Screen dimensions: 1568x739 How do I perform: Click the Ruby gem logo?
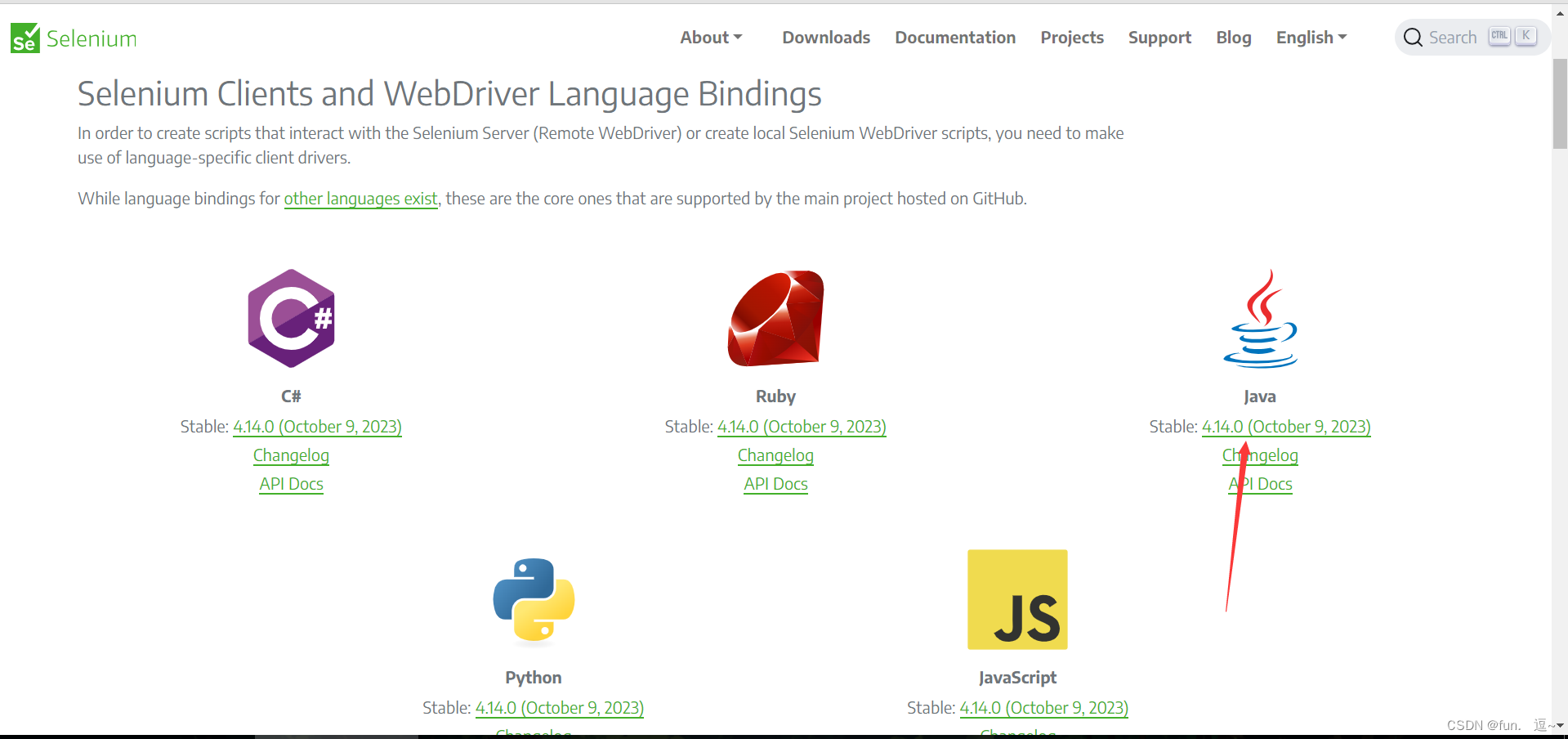(775, 318)
